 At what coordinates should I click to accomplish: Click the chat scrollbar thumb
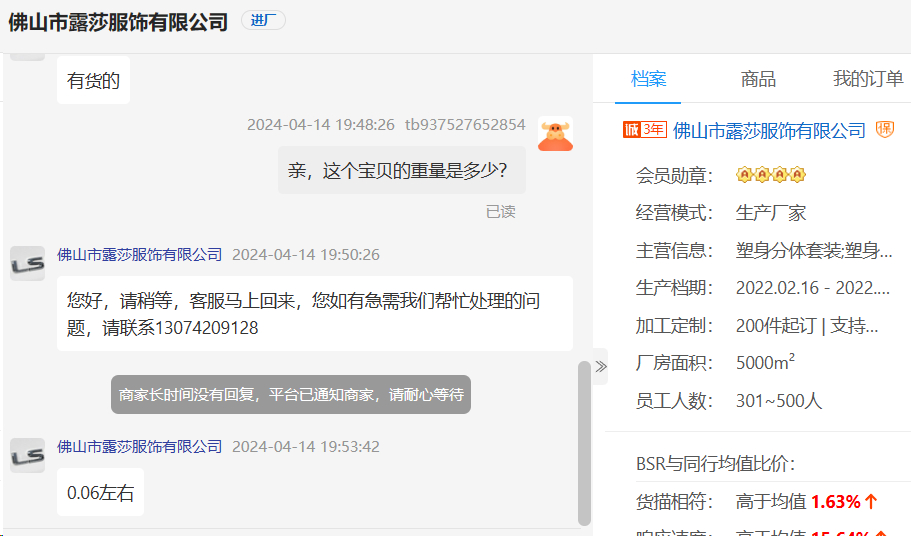point(584,443)
